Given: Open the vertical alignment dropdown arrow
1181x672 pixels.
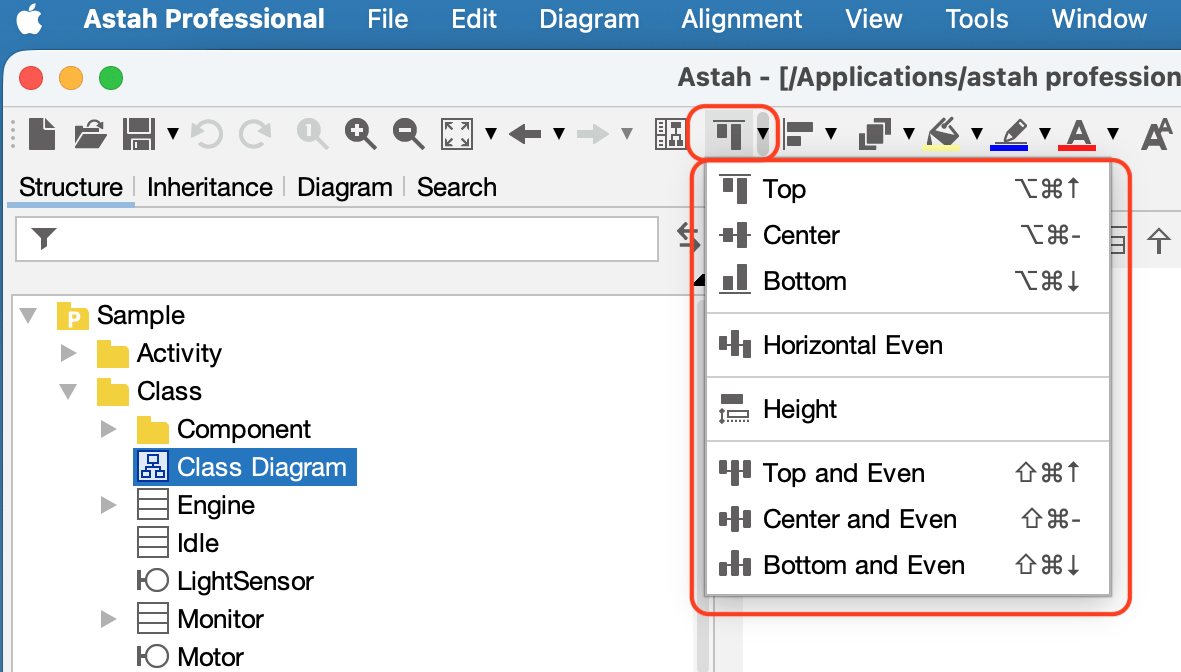Looking at the screenshot, I should click(831, 134).
